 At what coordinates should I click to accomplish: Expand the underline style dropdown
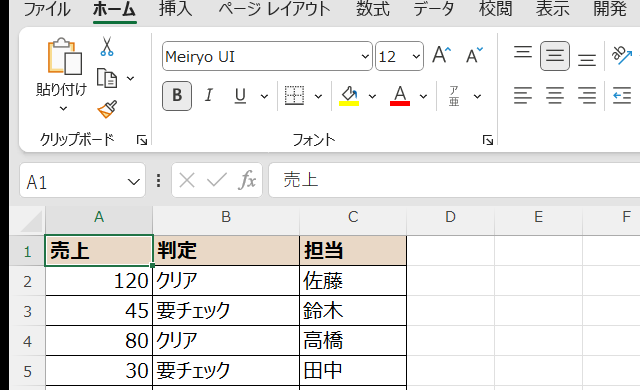pyautogui.click(x=264, y=97)
